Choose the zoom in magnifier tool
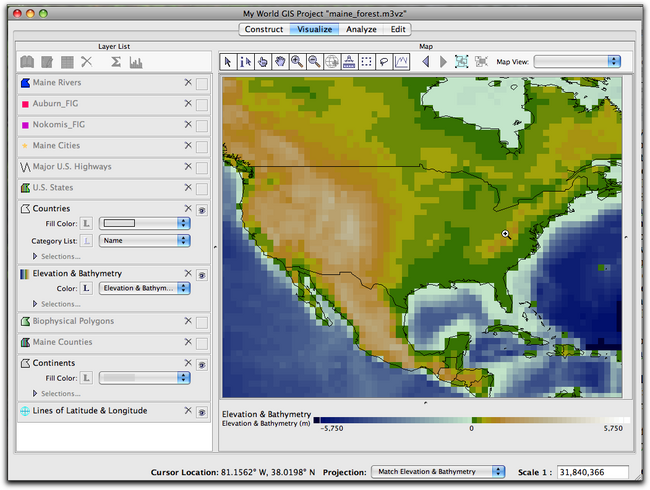 click(x=296, y=62)
